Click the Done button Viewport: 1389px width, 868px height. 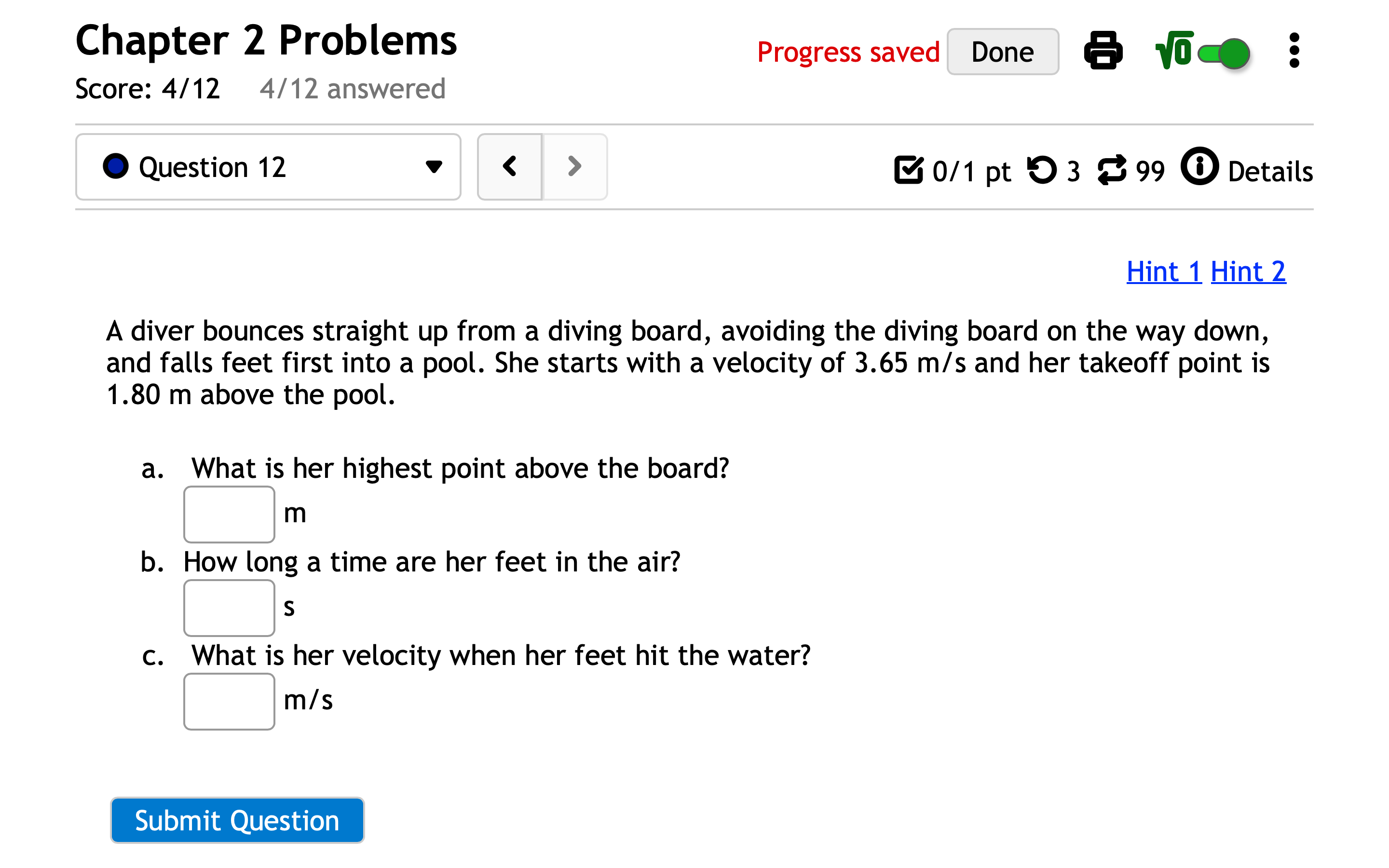[1002, 51]
